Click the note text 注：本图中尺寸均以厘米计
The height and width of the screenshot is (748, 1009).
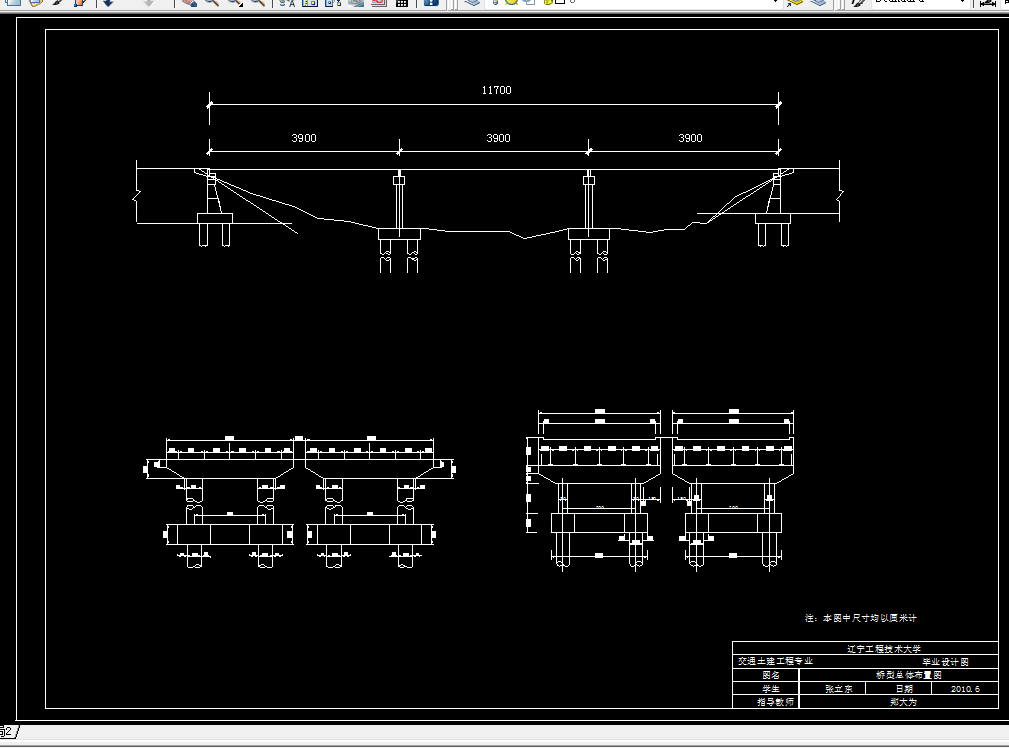860,618
